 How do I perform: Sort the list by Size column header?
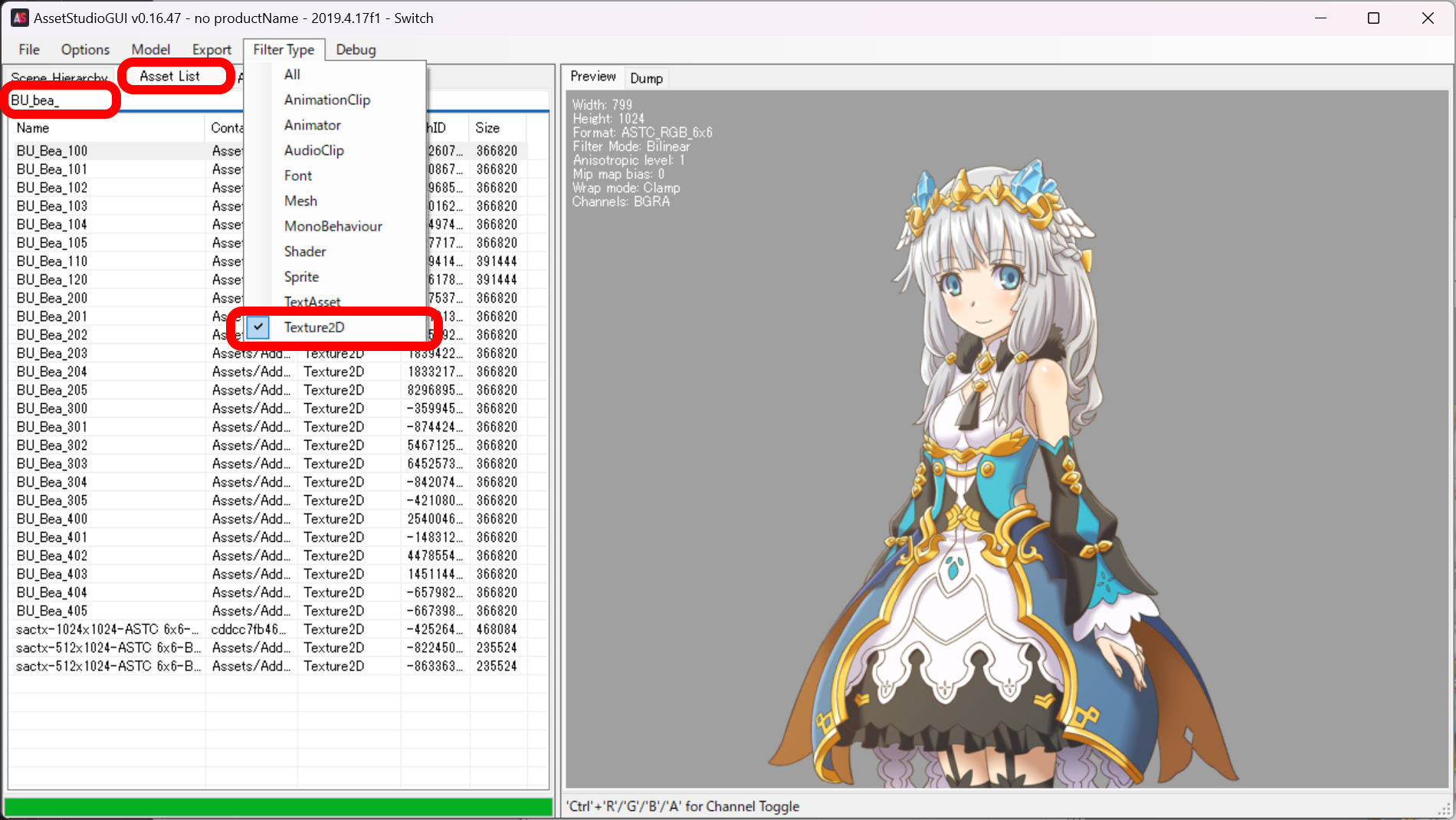pos(497,128)
